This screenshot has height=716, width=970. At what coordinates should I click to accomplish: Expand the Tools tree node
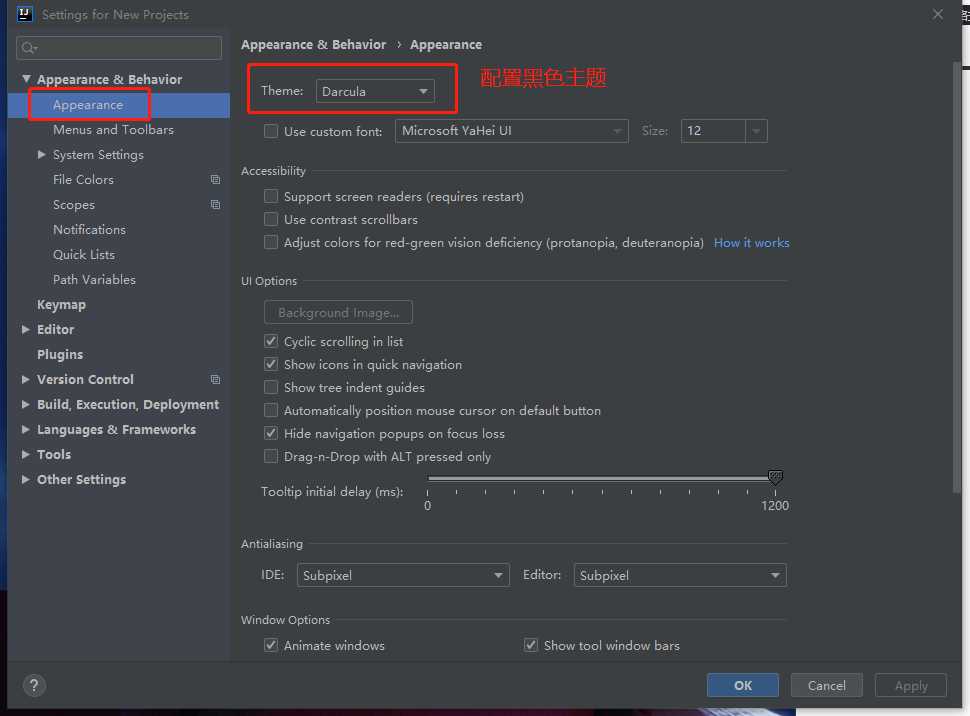pos(25,454)
